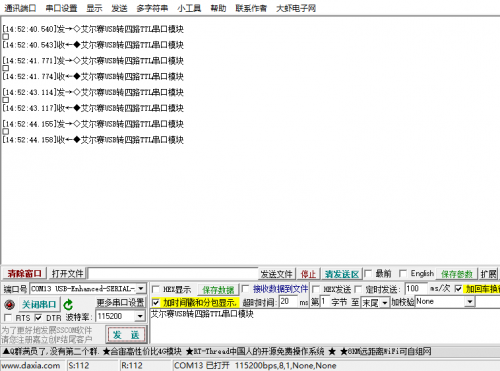Click the 打开文件 button
The height and width of the screenshot is (371, 500).
point(67,274)
